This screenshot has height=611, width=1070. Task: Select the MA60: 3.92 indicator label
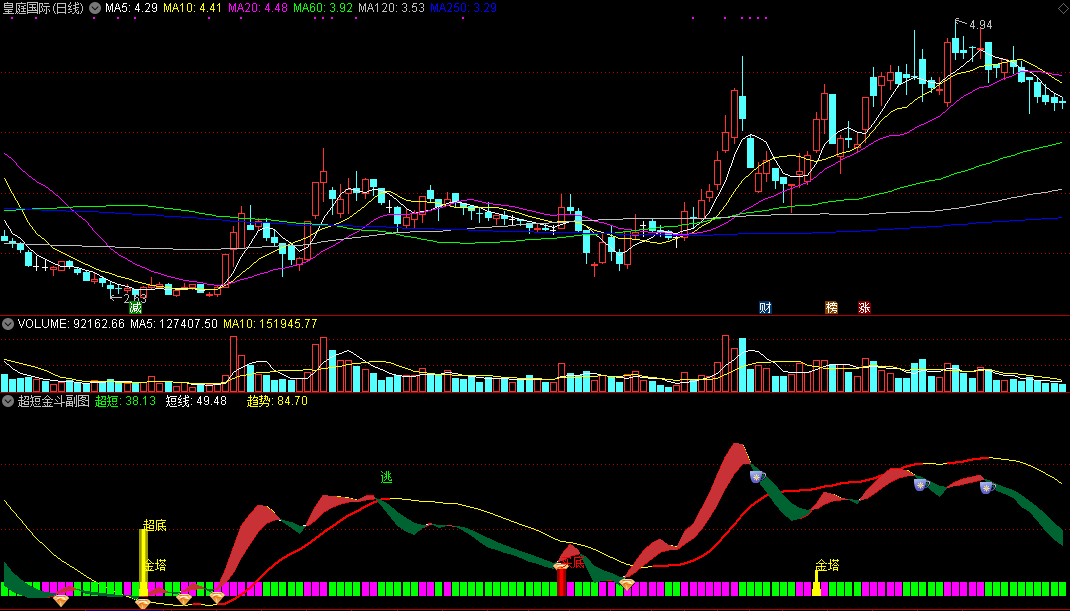click(323, 8)
